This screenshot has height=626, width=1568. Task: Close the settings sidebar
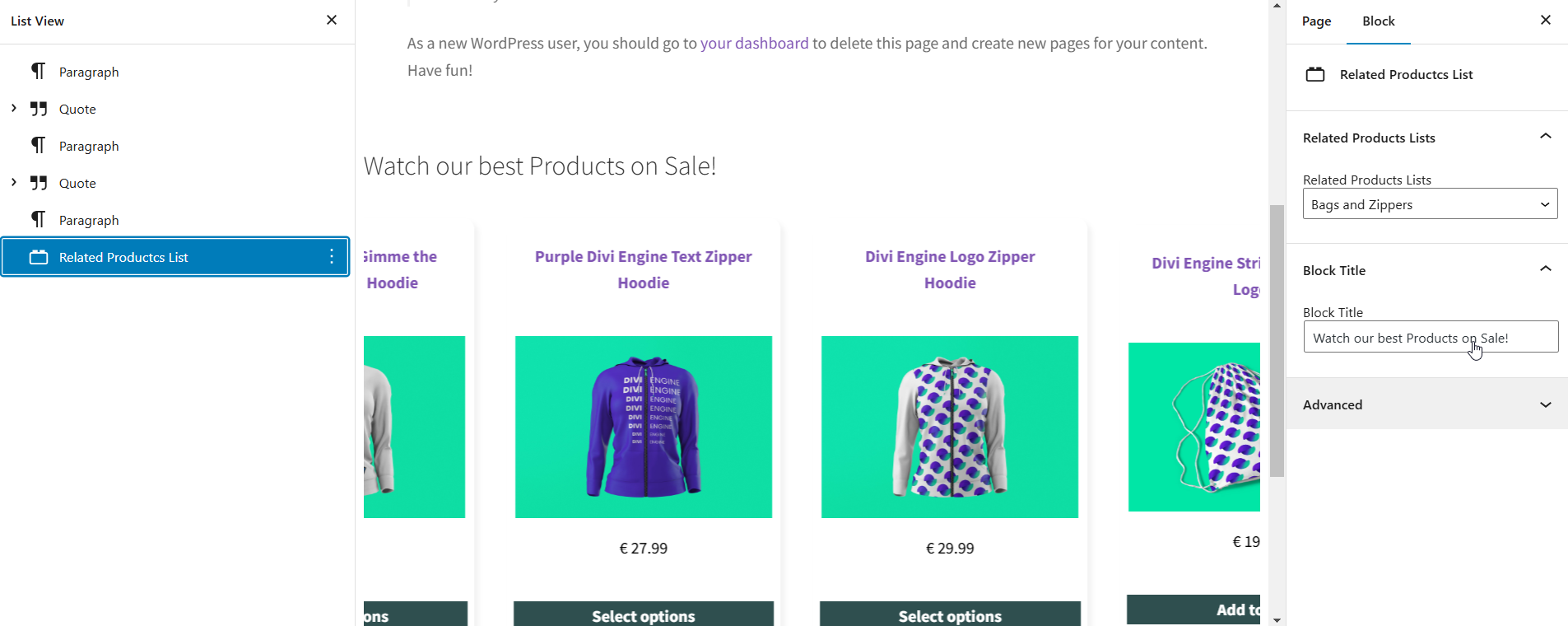click(x=1545, y=21)
